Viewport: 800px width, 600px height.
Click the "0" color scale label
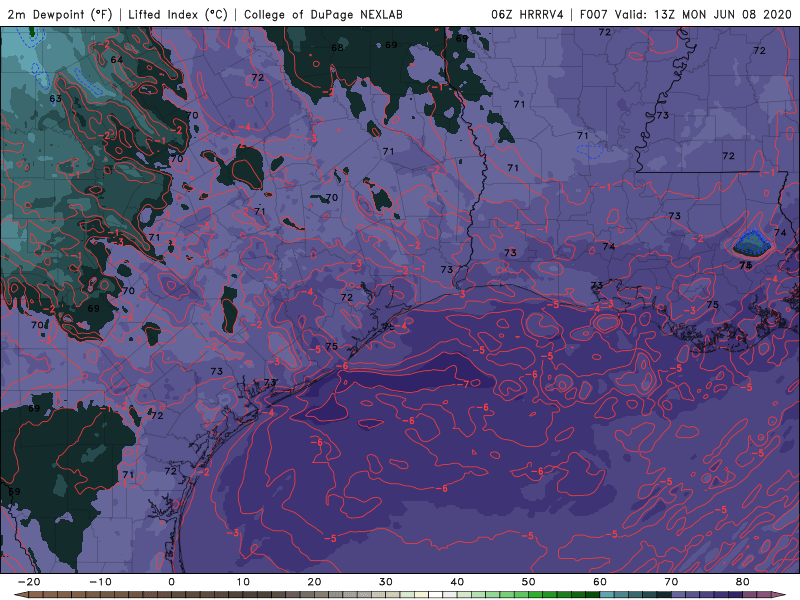click(171, 582)
